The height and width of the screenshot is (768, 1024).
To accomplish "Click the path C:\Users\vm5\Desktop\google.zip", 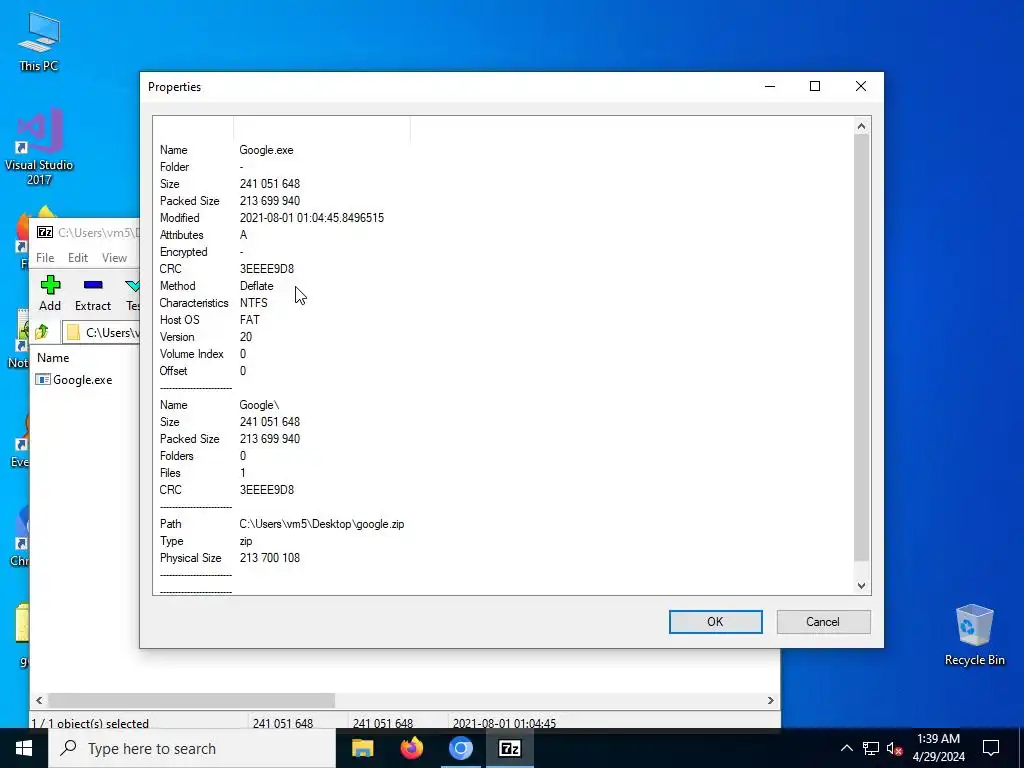I will (321, 524).
